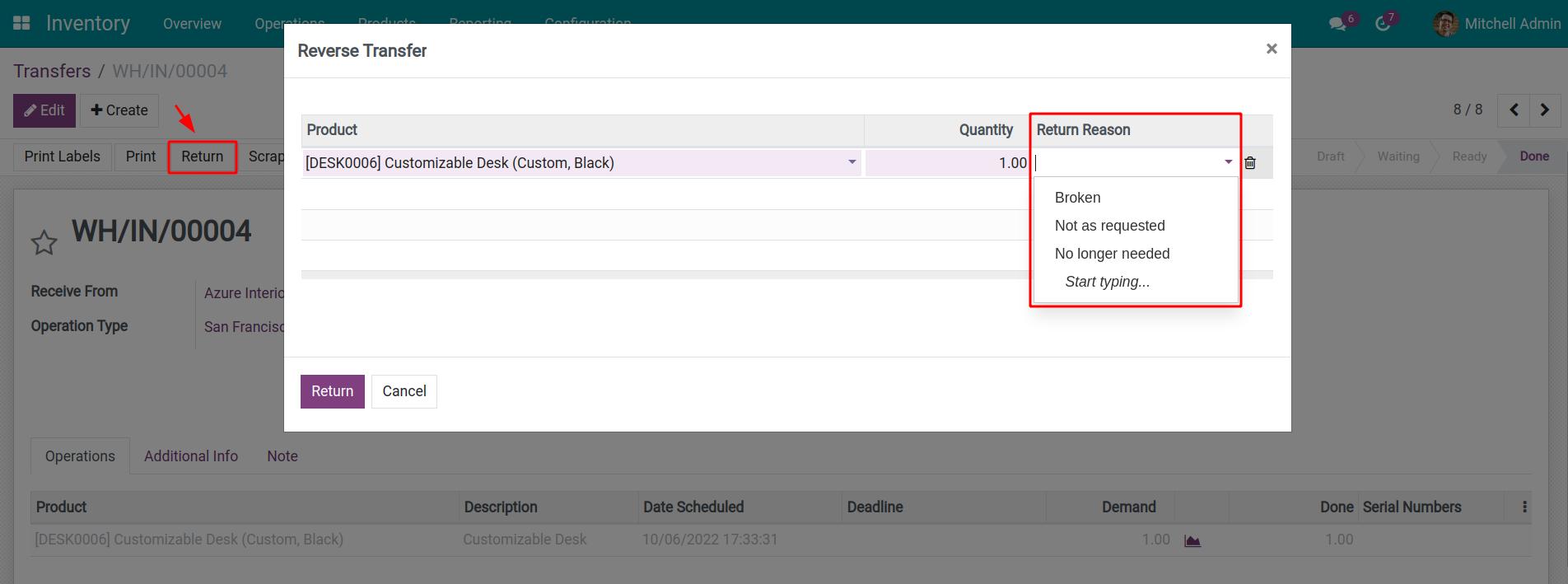Switch to the Additional Info tab
Screen dimensions: 1568x584
point(191,456)
